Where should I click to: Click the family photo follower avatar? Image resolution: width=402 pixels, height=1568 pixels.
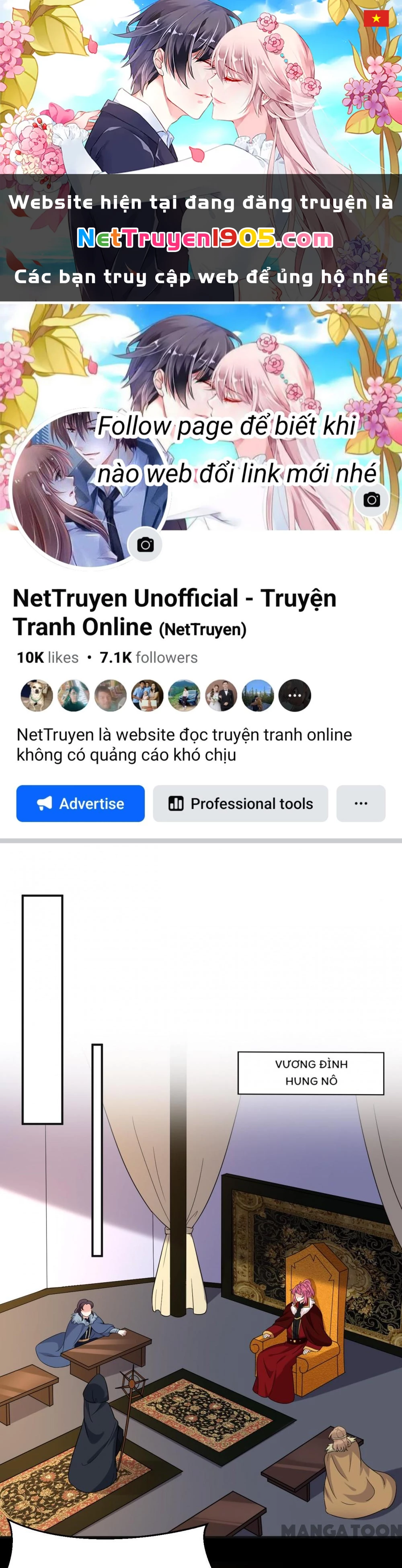tap(148, 695)
